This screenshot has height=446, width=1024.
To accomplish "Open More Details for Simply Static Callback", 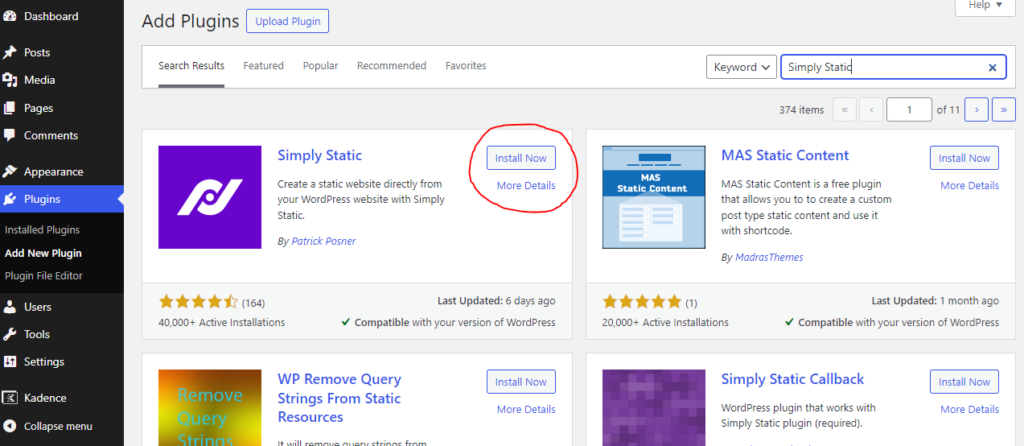I will coord(969,409).
